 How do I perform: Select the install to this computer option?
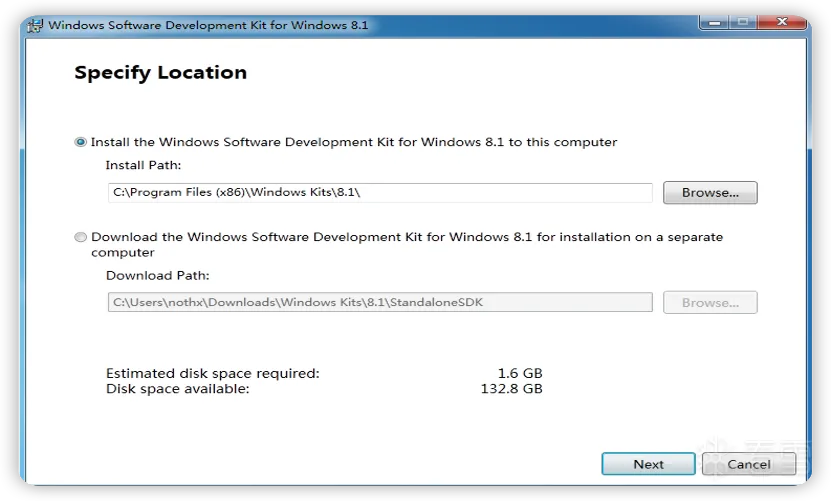click(x=81, y=142)
